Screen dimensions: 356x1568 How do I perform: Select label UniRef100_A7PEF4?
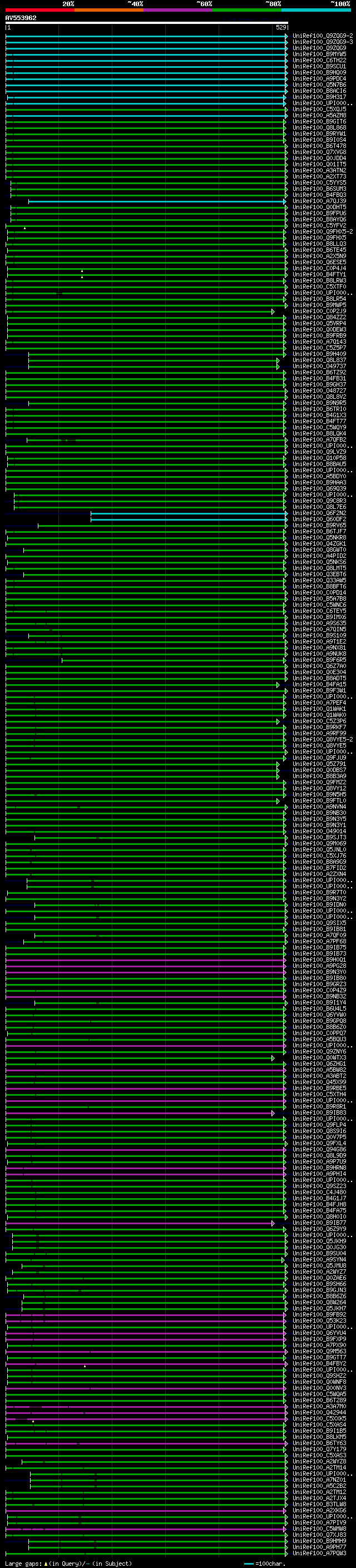click(x=319, y=703)
